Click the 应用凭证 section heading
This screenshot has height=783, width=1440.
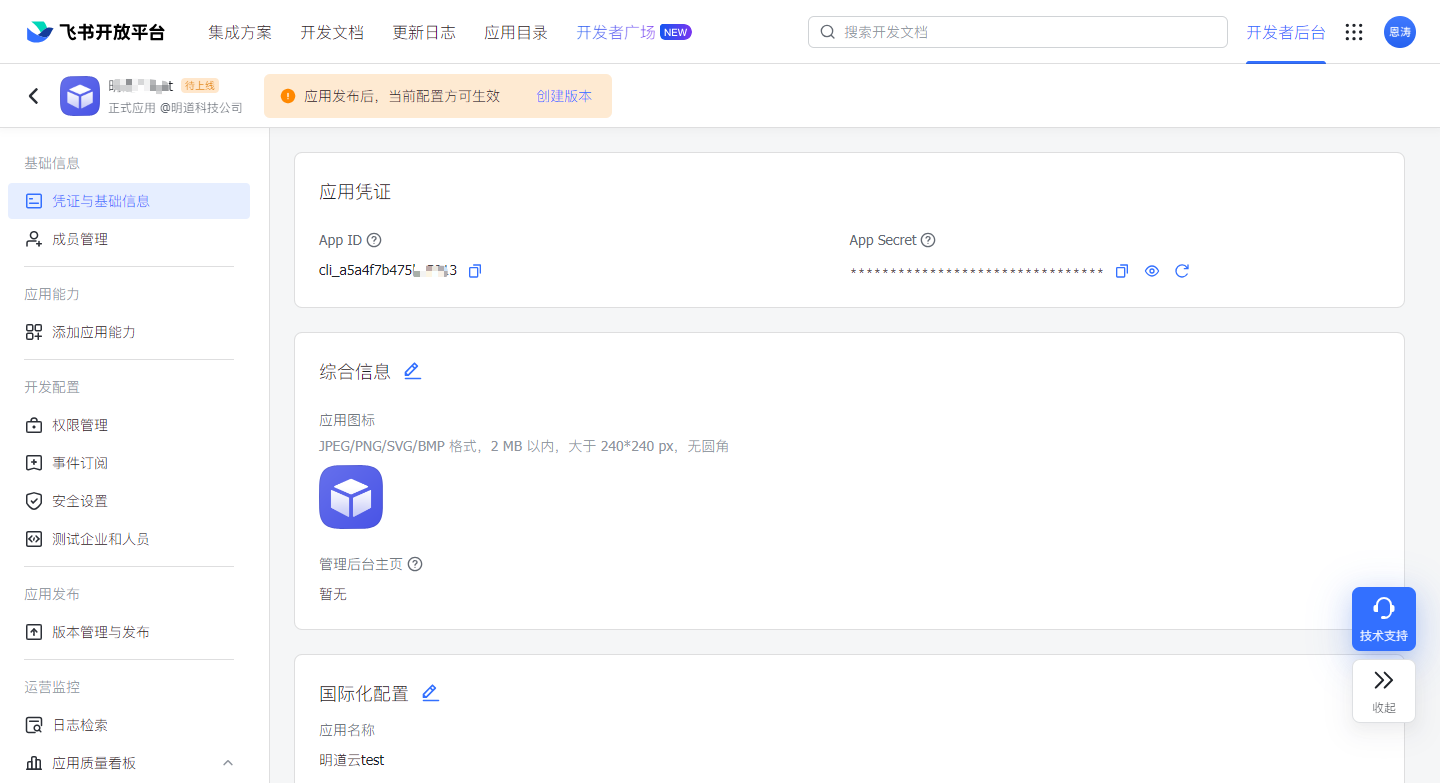pyautogui.click(x=355, y=192)
